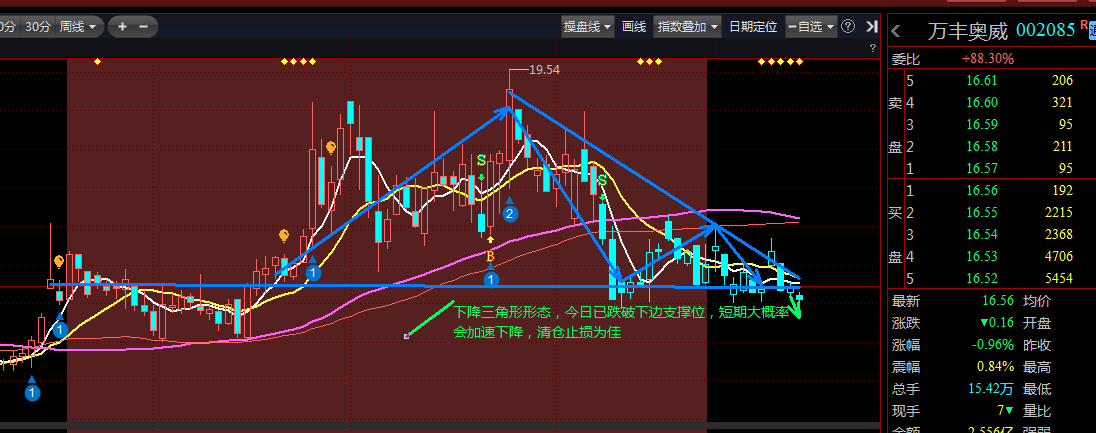Screen dimensions: 1096x433
Task: Click the group of five yellow diamonds
Action: (781, 62)
